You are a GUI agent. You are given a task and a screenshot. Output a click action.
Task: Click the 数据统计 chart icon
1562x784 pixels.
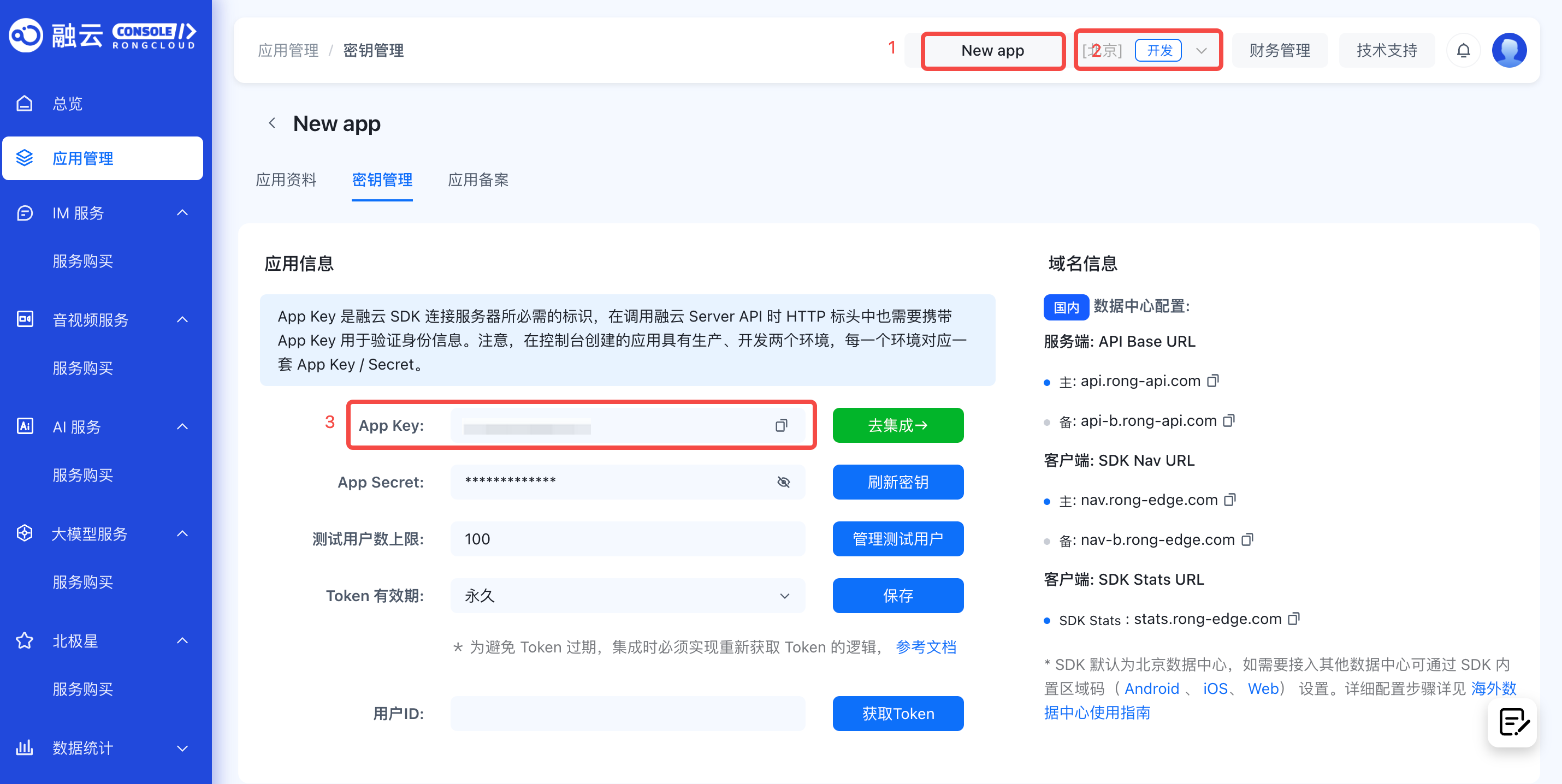pyautogui.click(x=24, y=747)
